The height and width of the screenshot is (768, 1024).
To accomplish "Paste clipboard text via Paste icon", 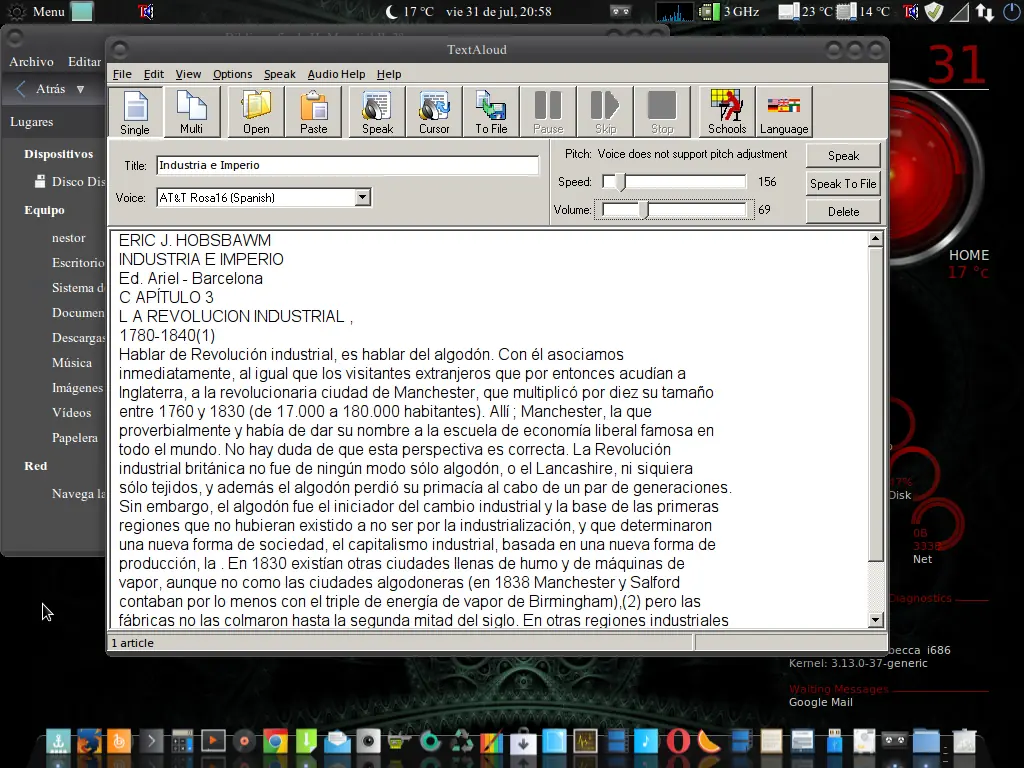I will click(313, 112).
